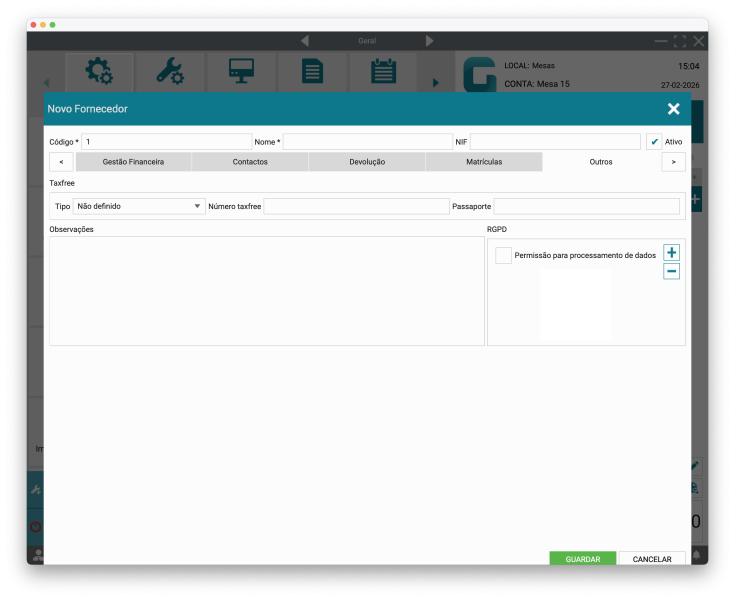Screen dimensions: 735x600
Task: Toggle the Ativo checkbox
Action: click(654, 142)
